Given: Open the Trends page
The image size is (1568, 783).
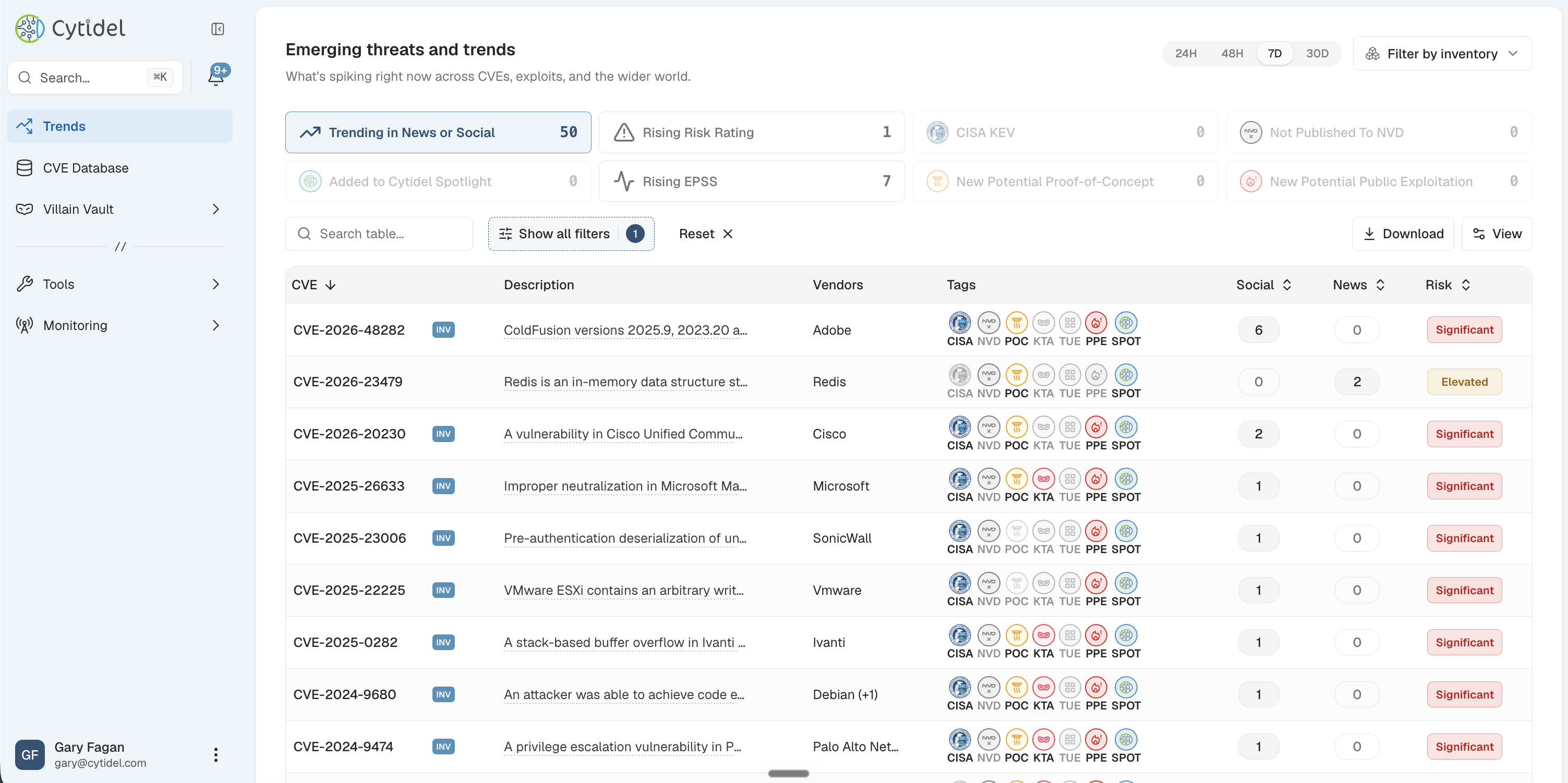Looking at the screenshot, I should [x=120, y=127].
